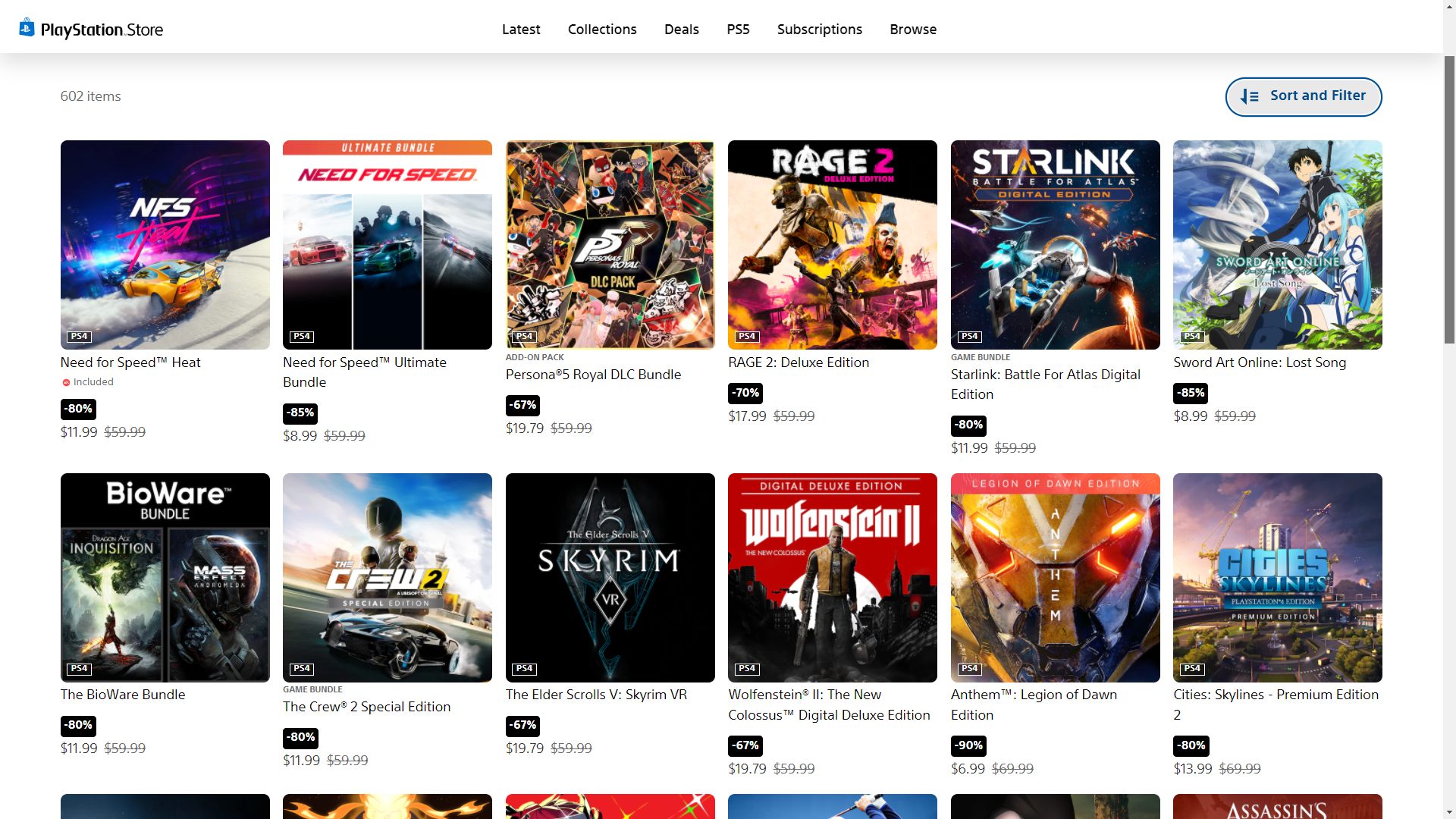Click -90% discount badge for Anthem
Image resolution: width=1456 pixels, height=819 pixels.
(x=968, y=745)
